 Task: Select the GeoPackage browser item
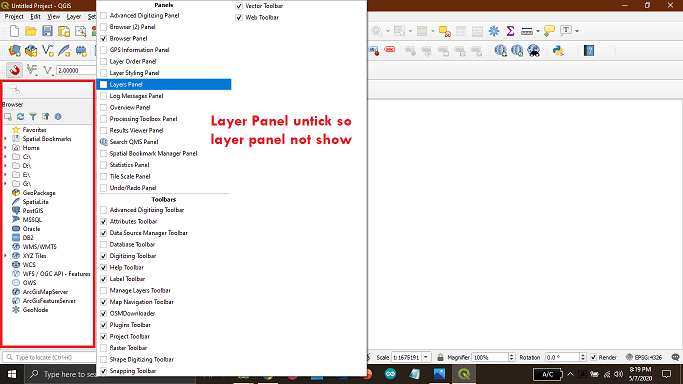click(39, 193)
